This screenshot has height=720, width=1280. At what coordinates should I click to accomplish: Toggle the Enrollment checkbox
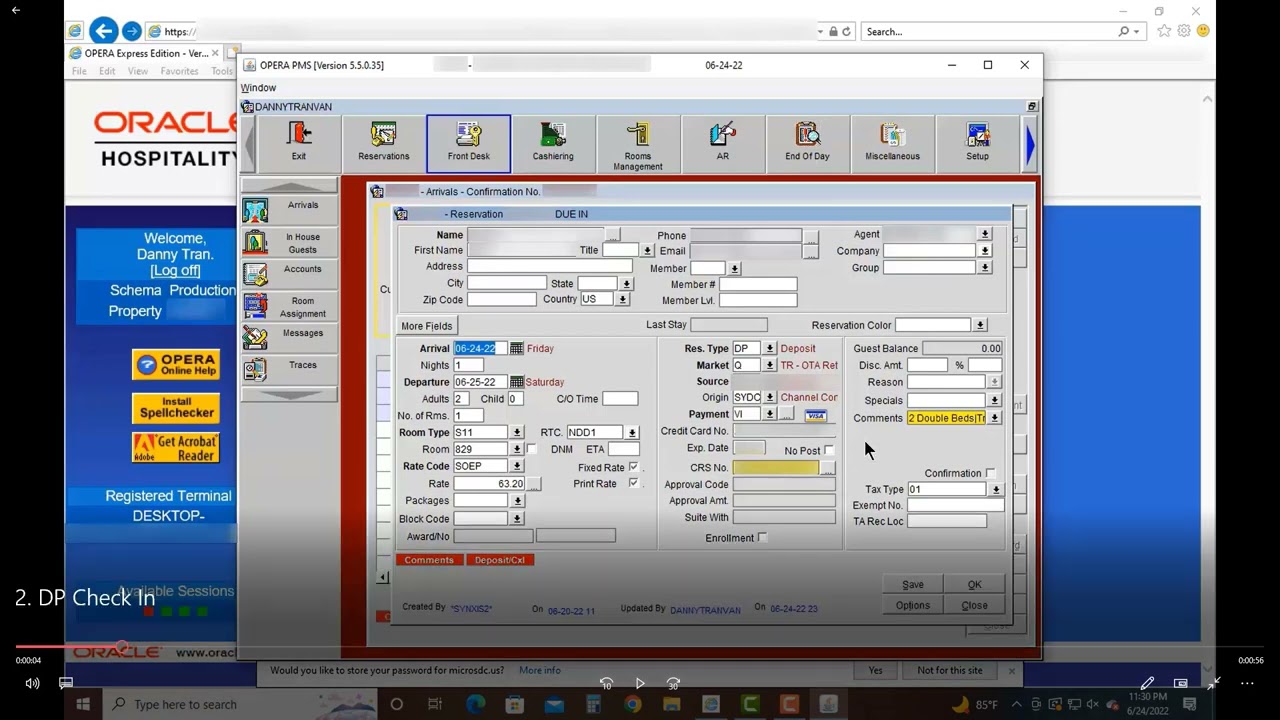(x=762, y=538)
